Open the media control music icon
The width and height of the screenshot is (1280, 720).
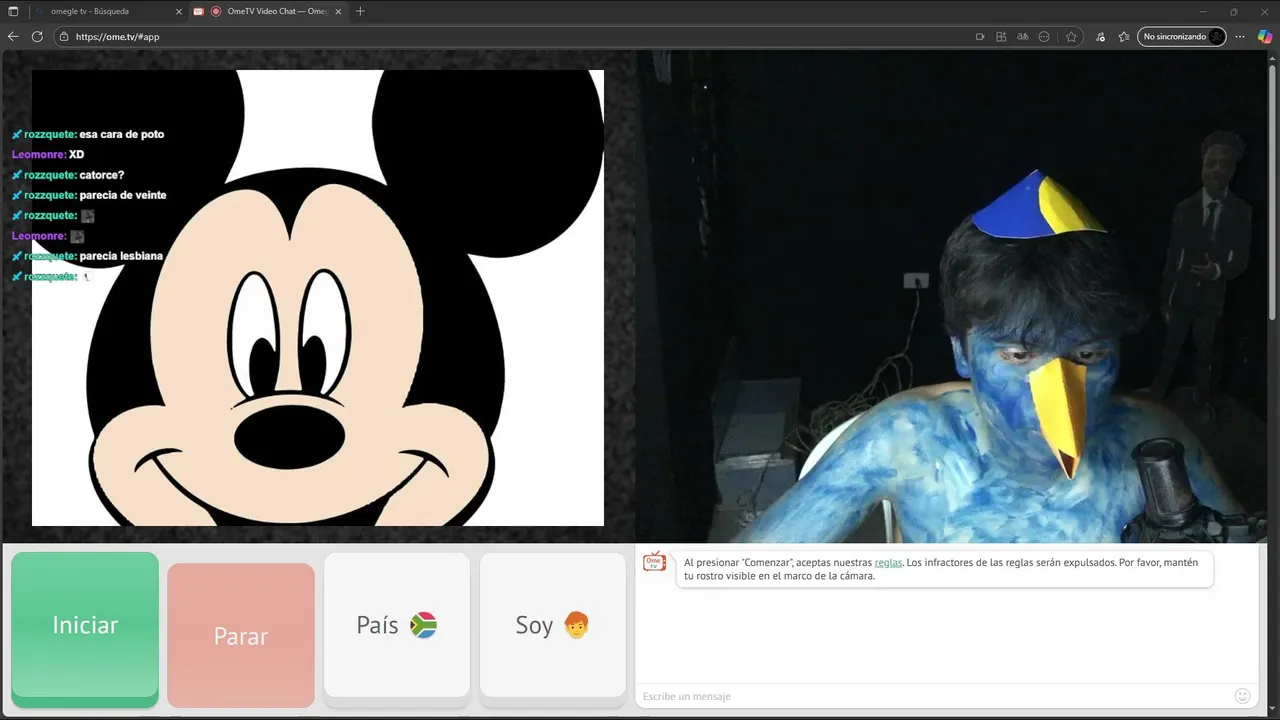pyautogui.click(x=1100, y=36)
